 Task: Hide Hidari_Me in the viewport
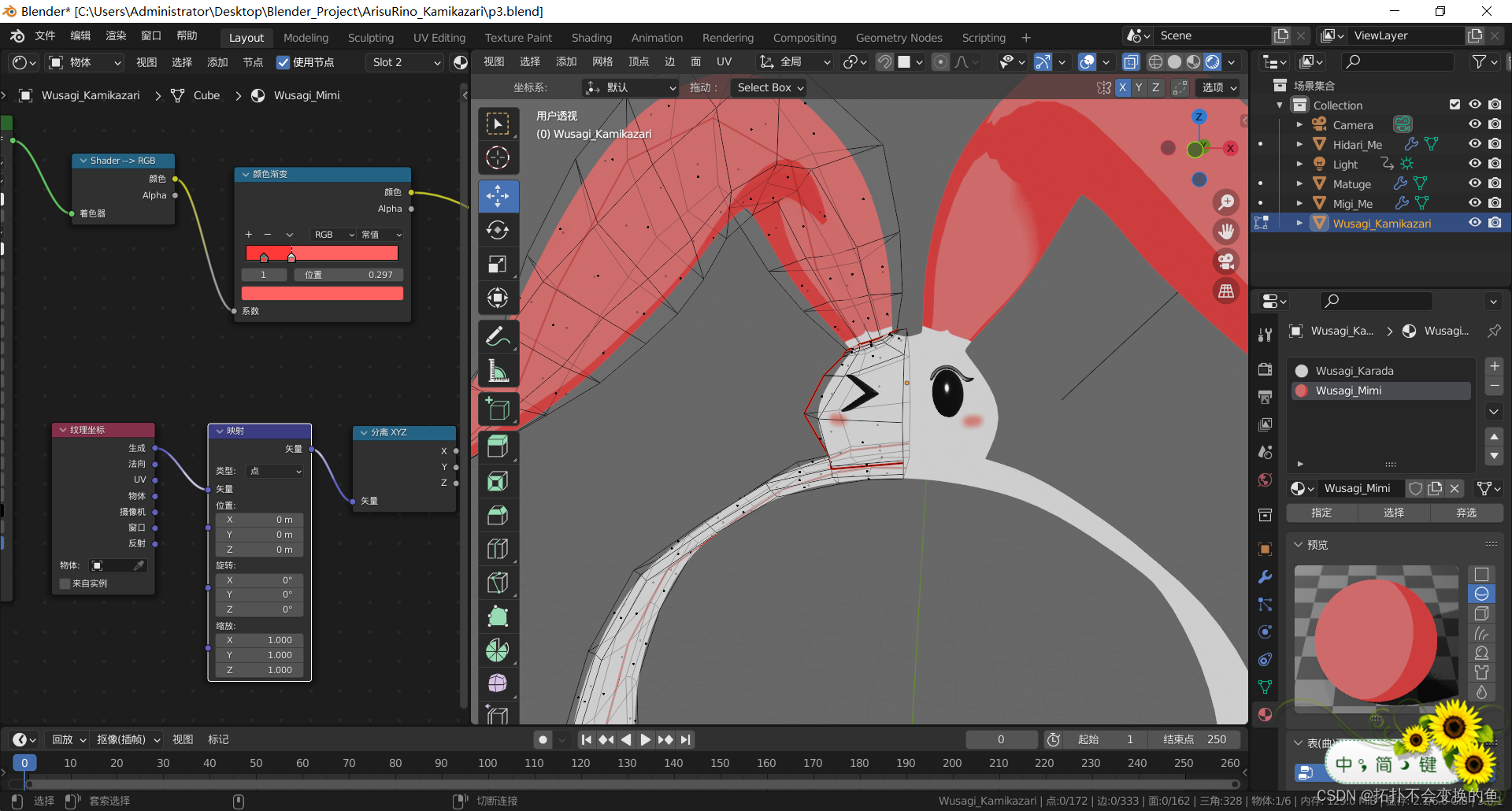tap(1475, 144)
